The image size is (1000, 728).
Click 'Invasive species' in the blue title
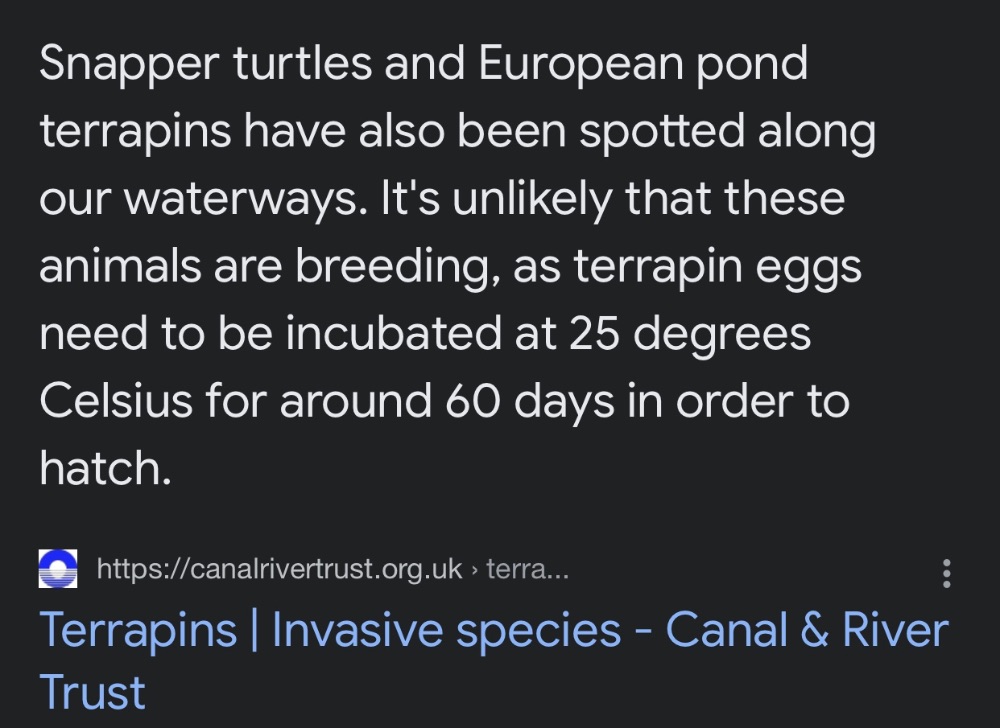point(446,631)
